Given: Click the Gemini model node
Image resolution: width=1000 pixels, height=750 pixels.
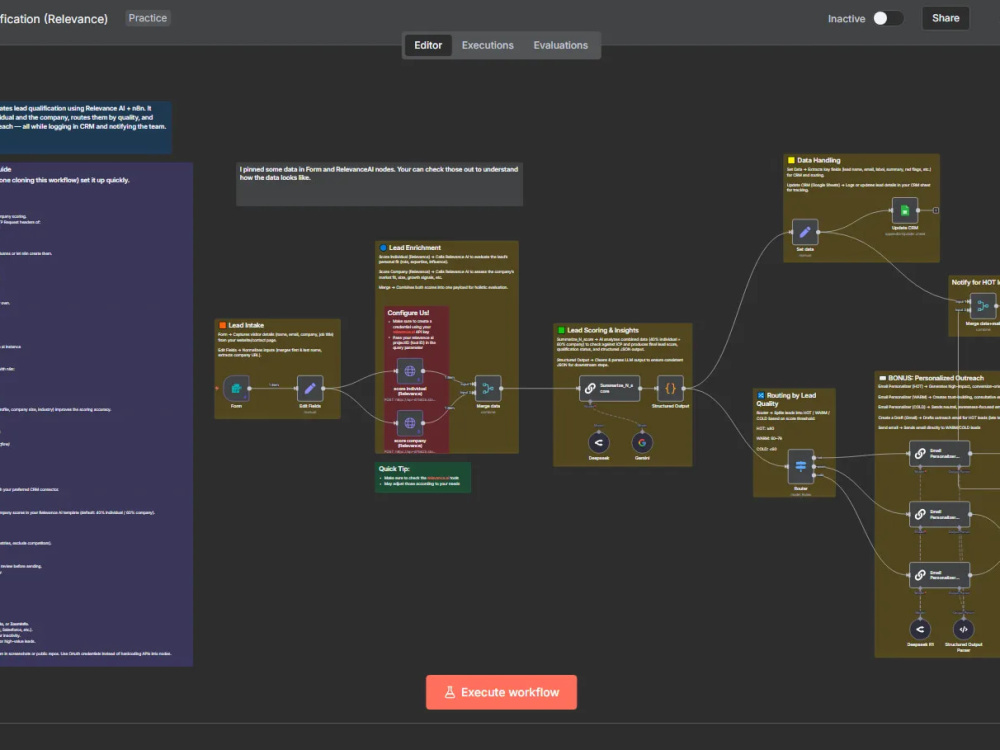Looking at the screenshot, I should pyautogui.click(x=642, y=443).
